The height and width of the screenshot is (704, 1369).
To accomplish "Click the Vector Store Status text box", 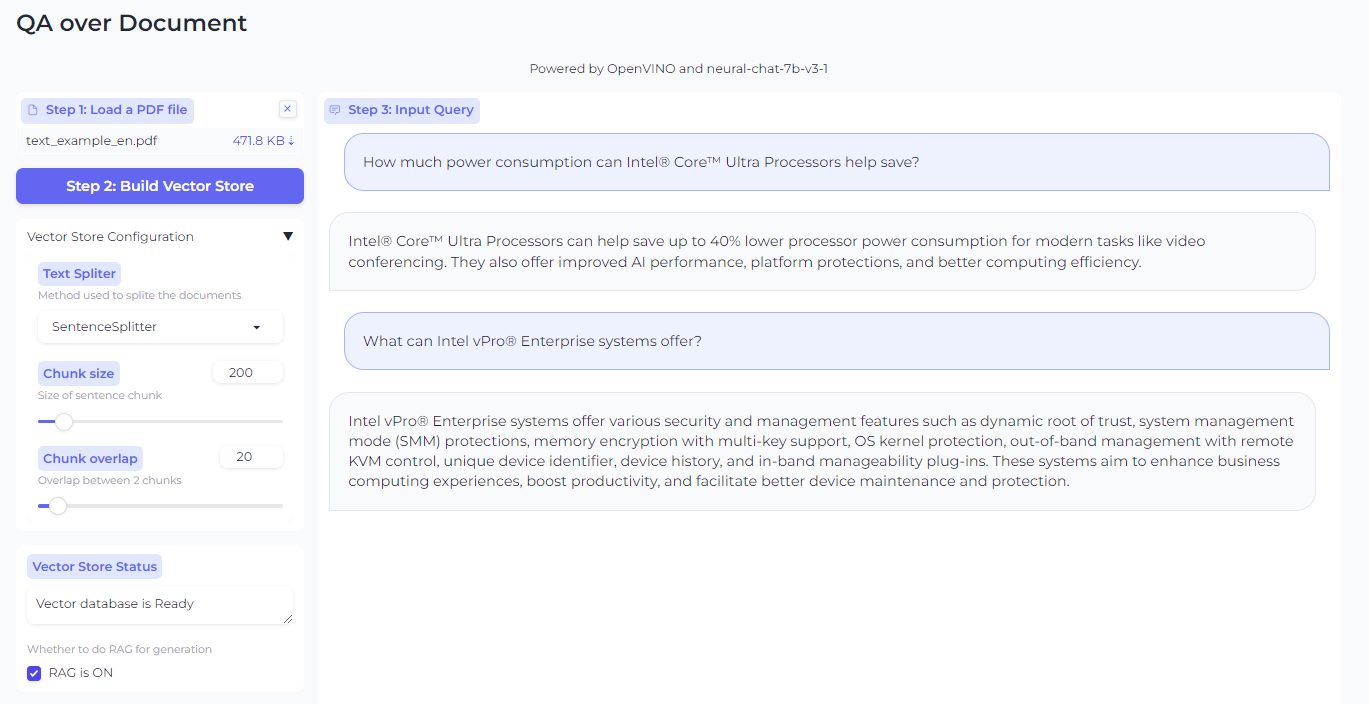I will pos(160,604).
